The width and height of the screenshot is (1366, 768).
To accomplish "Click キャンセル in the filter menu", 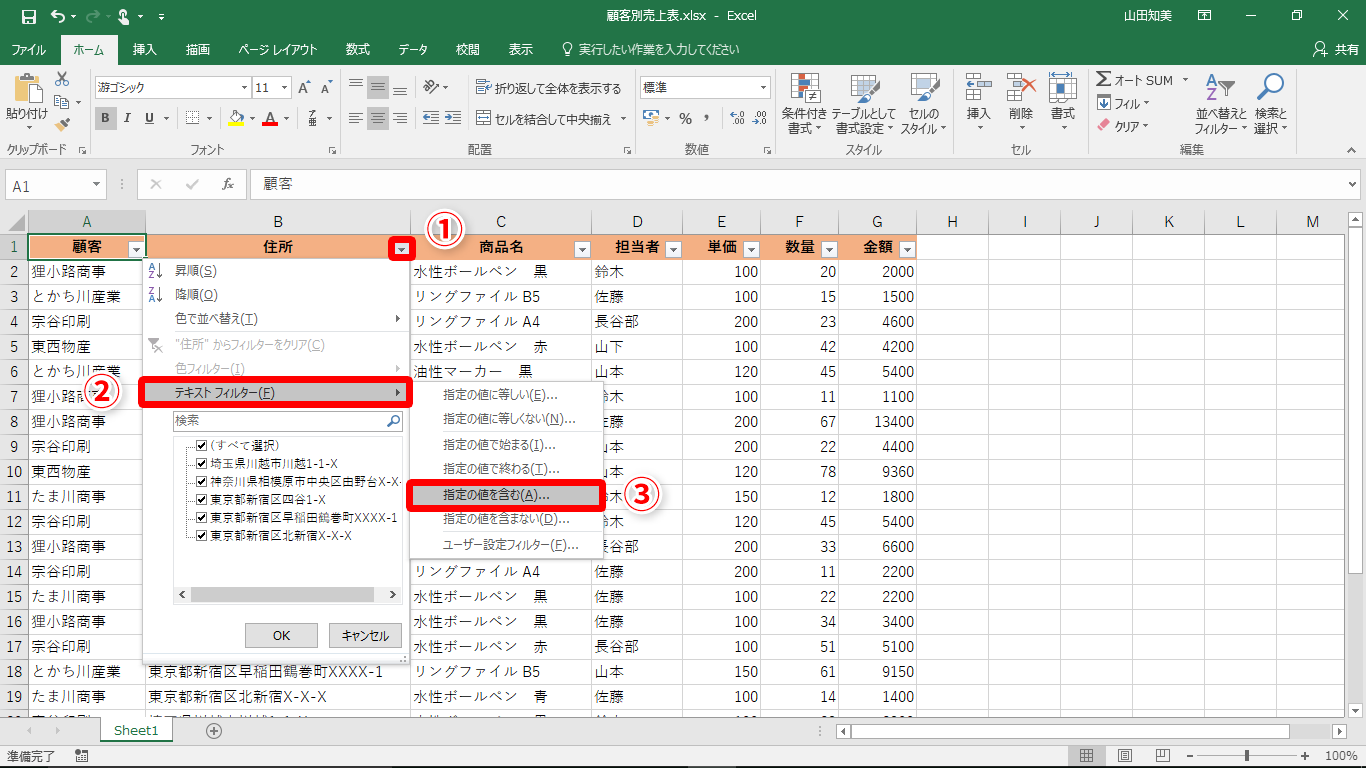I will (365, 635).
